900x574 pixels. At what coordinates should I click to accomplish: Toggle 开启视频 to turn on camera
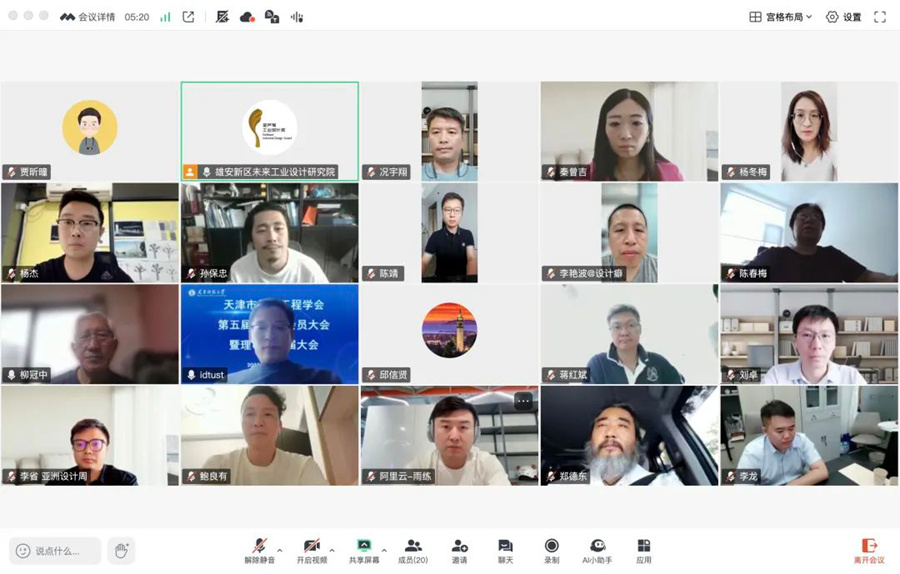click(311, 550)
